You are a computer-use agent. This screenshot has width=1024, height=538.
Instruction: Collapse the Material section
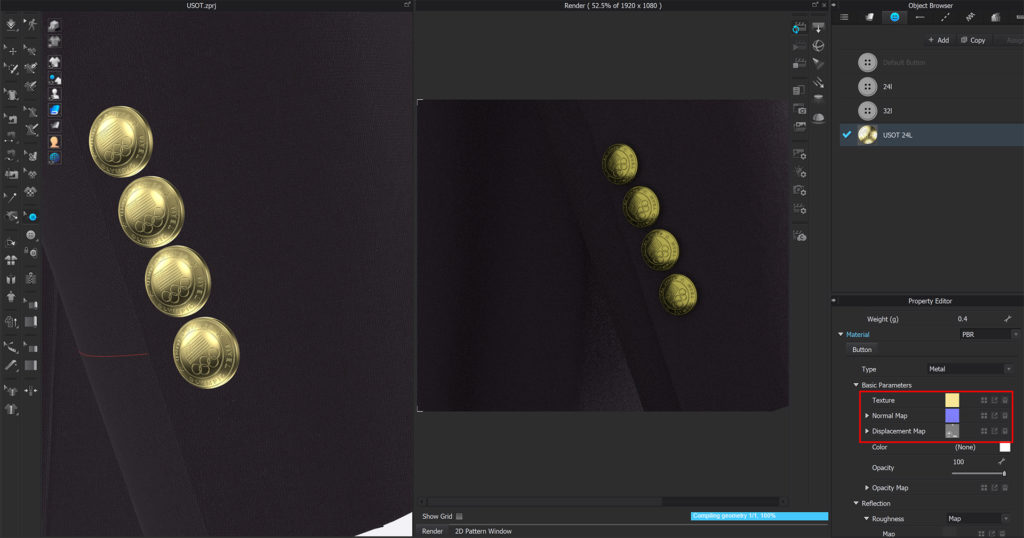tap(840, 334)
